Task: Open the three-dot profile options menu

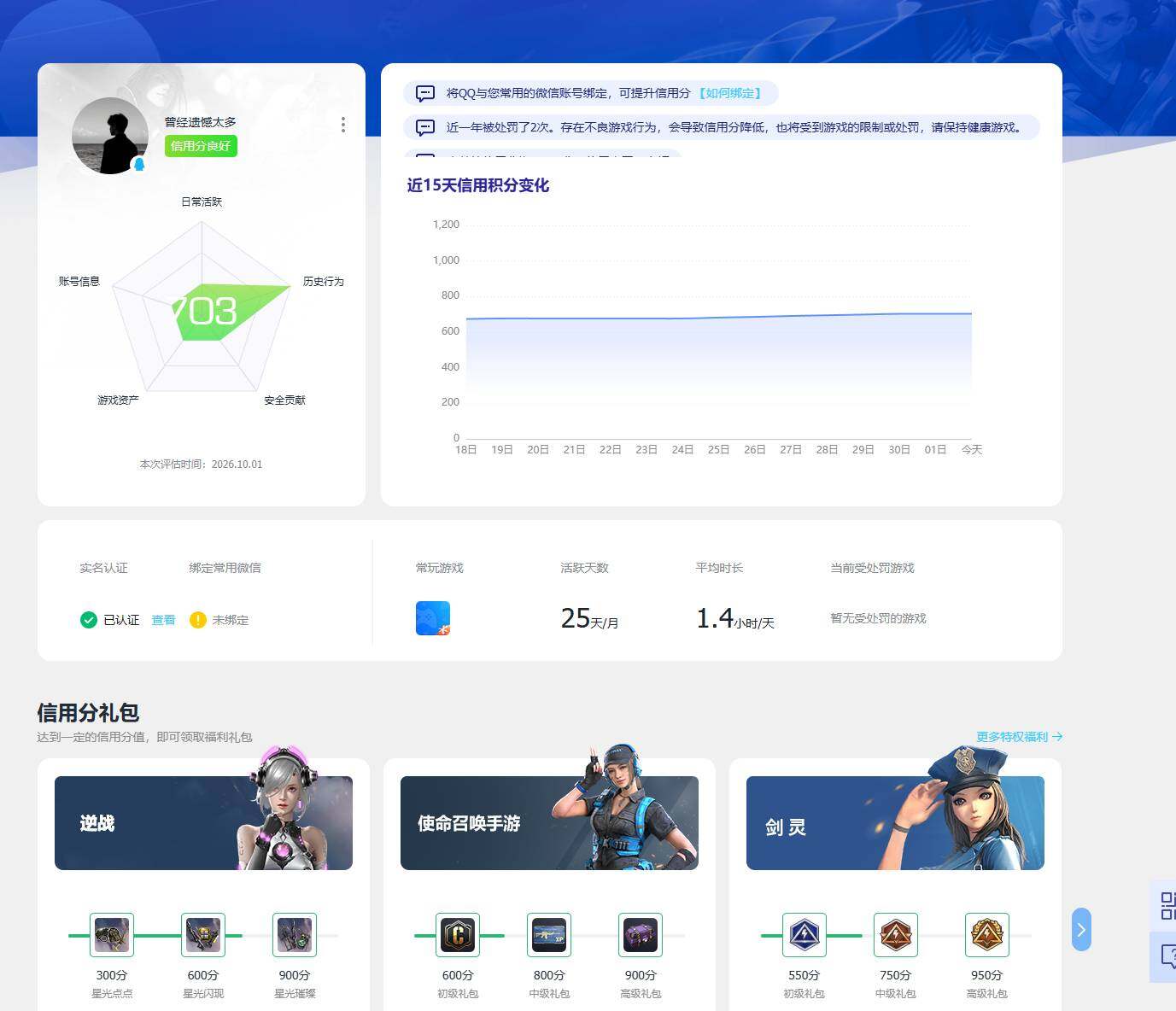Action: 343,125
